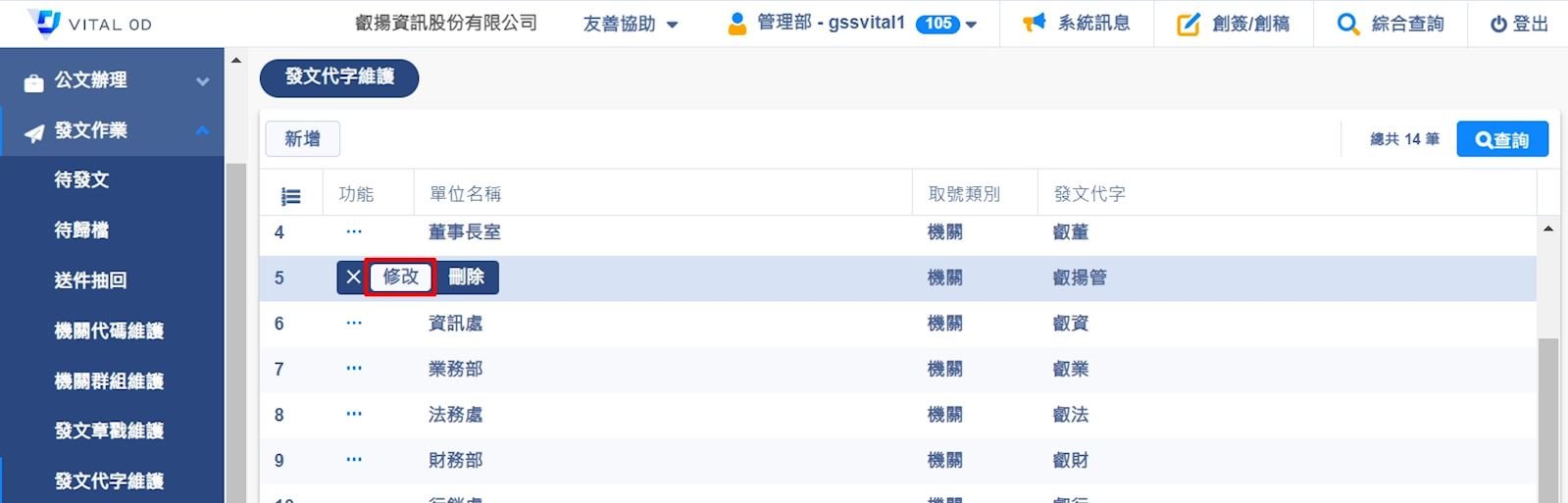Open the action dots for 財務部 row
Screen dimensions: 1568x503
[354, 460]
